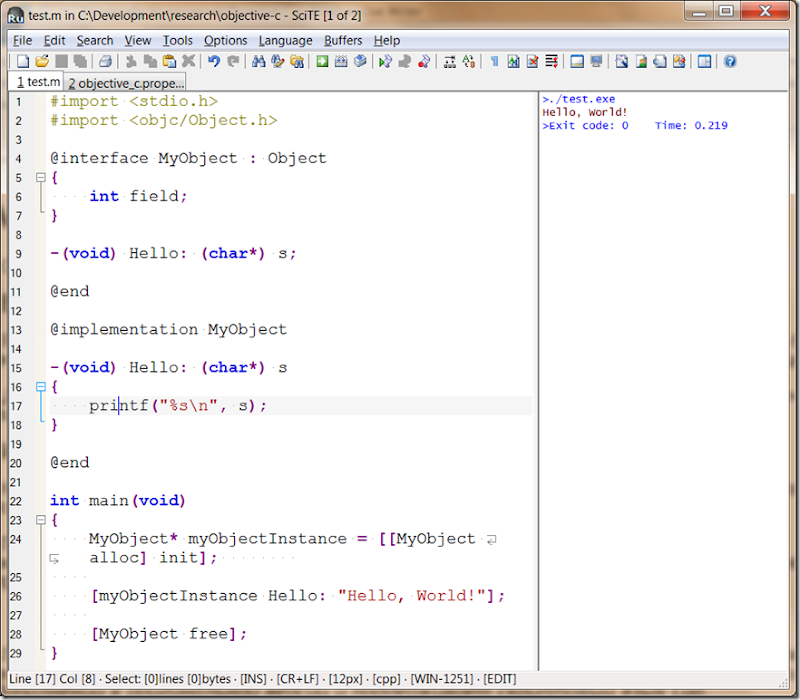Screen dimensions: 800x700
Task: Open Help with the blue question icon
Action: coord(730,62)
